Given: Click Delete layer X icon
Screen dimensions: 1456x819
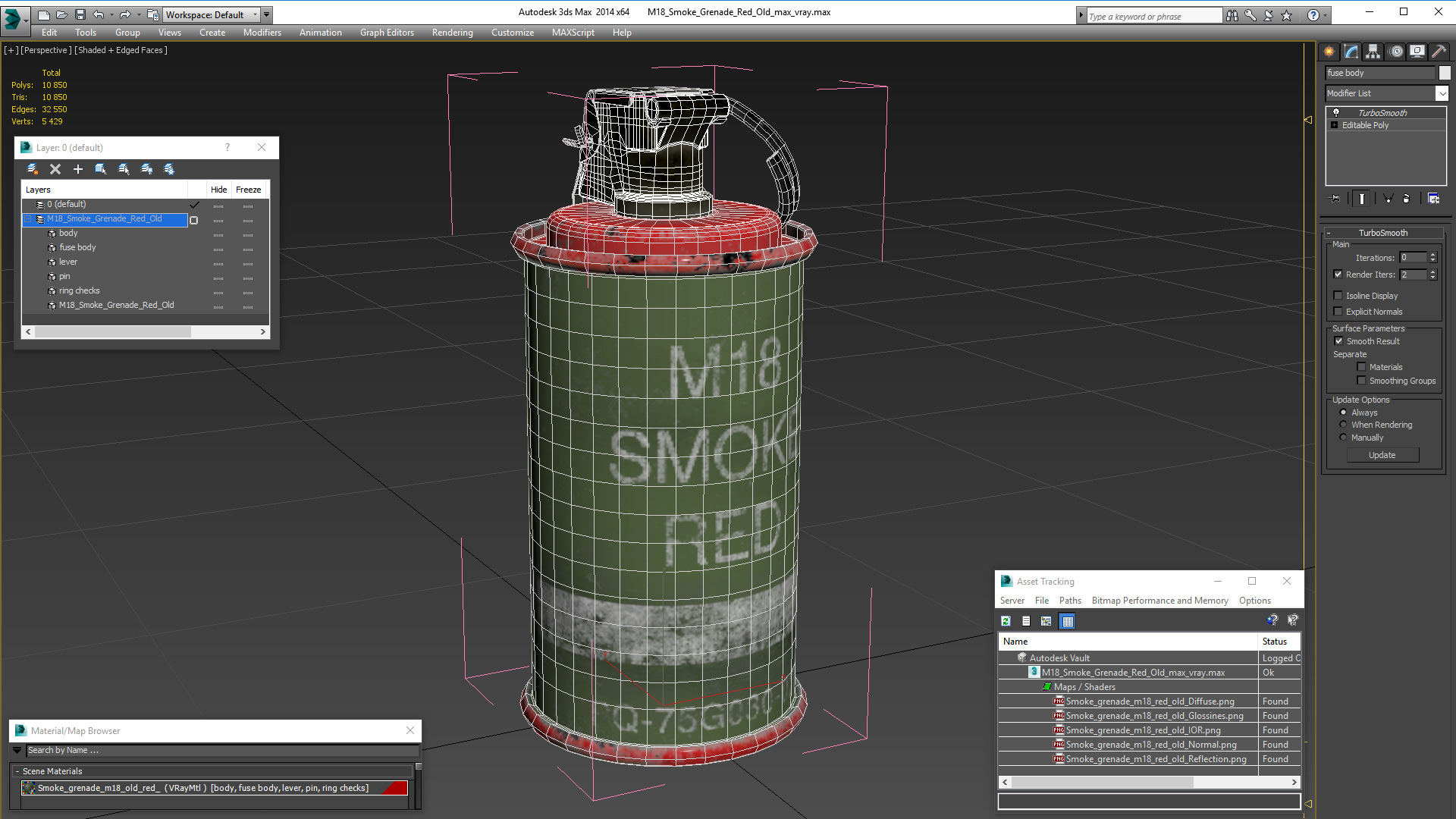Looking at the screenshot, I should [x=55, y=169].
